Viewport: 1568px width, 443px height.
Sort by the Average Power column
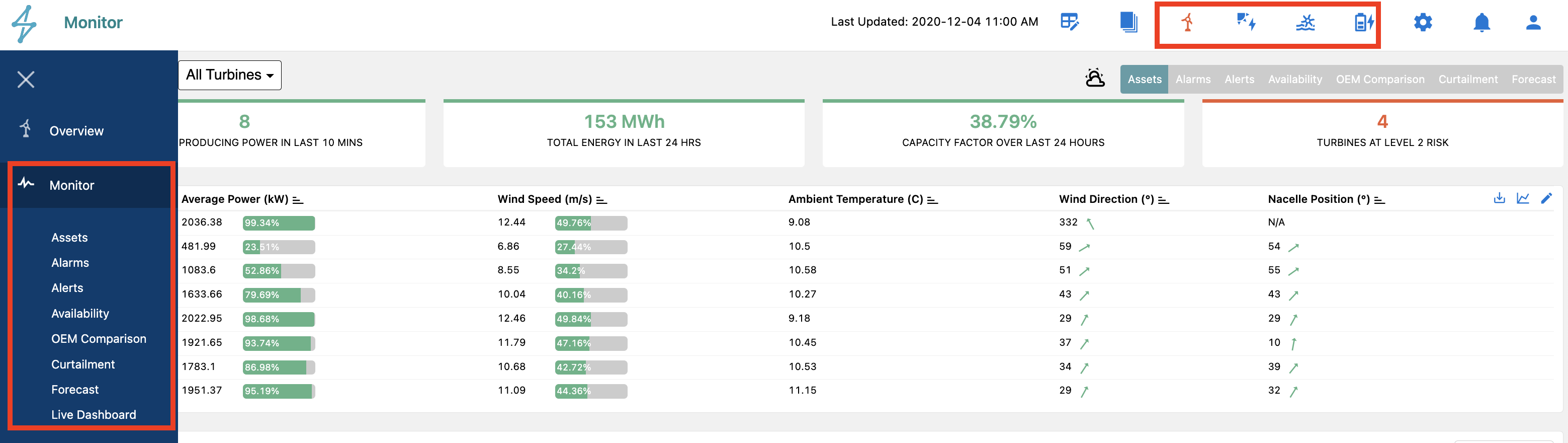[x=298, y=200]
